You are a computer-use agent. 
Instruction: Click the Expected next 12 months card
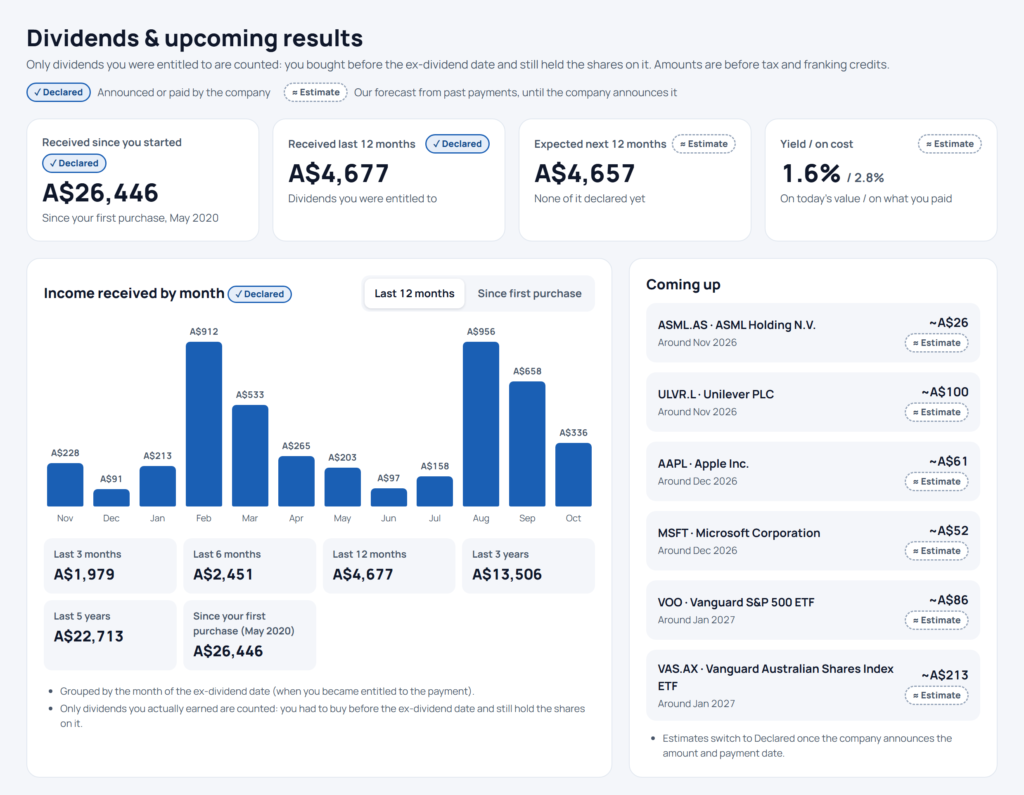pos(635,180)
